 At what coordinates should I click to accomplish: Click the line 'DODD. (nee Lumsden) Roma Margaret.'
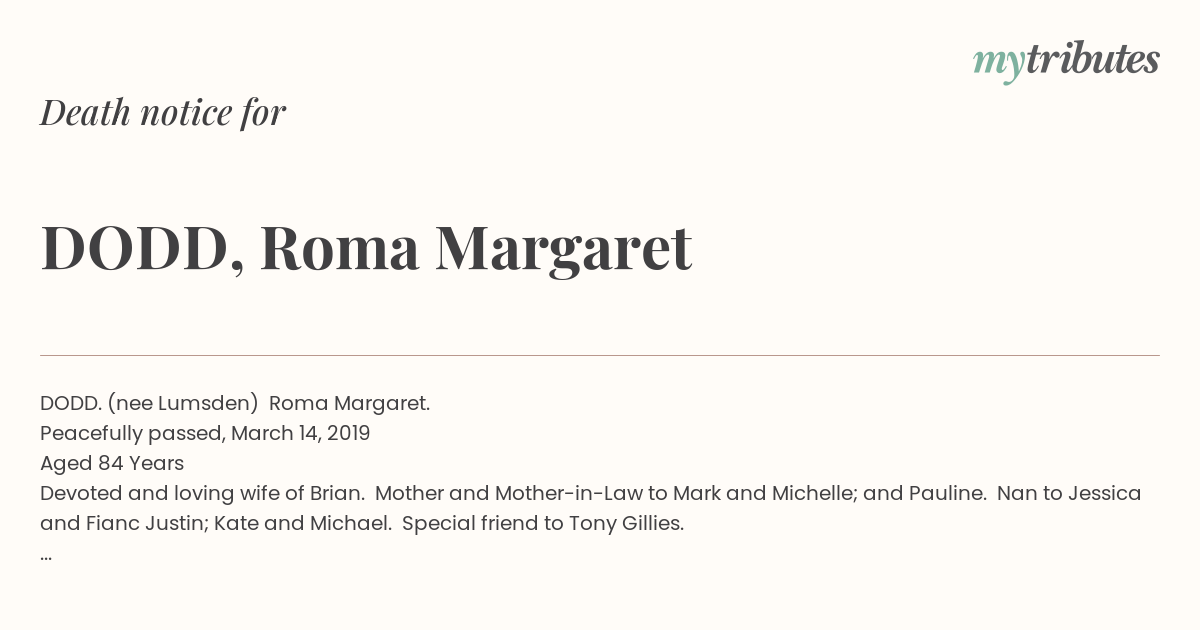pos(235,403)
